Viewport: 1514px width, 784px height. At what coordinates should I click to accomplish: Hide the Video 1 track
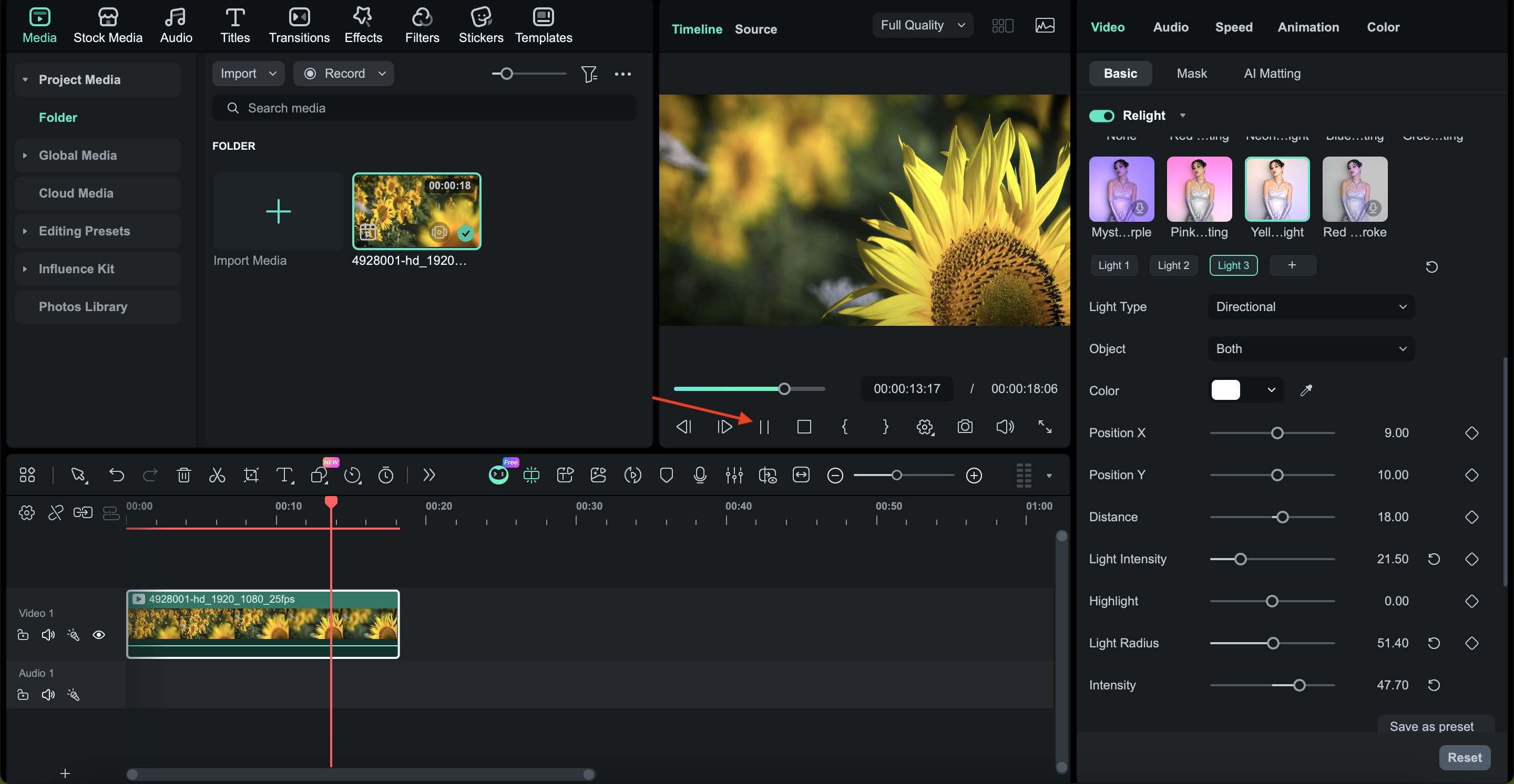pyautogui.click(x=99, y=635)
